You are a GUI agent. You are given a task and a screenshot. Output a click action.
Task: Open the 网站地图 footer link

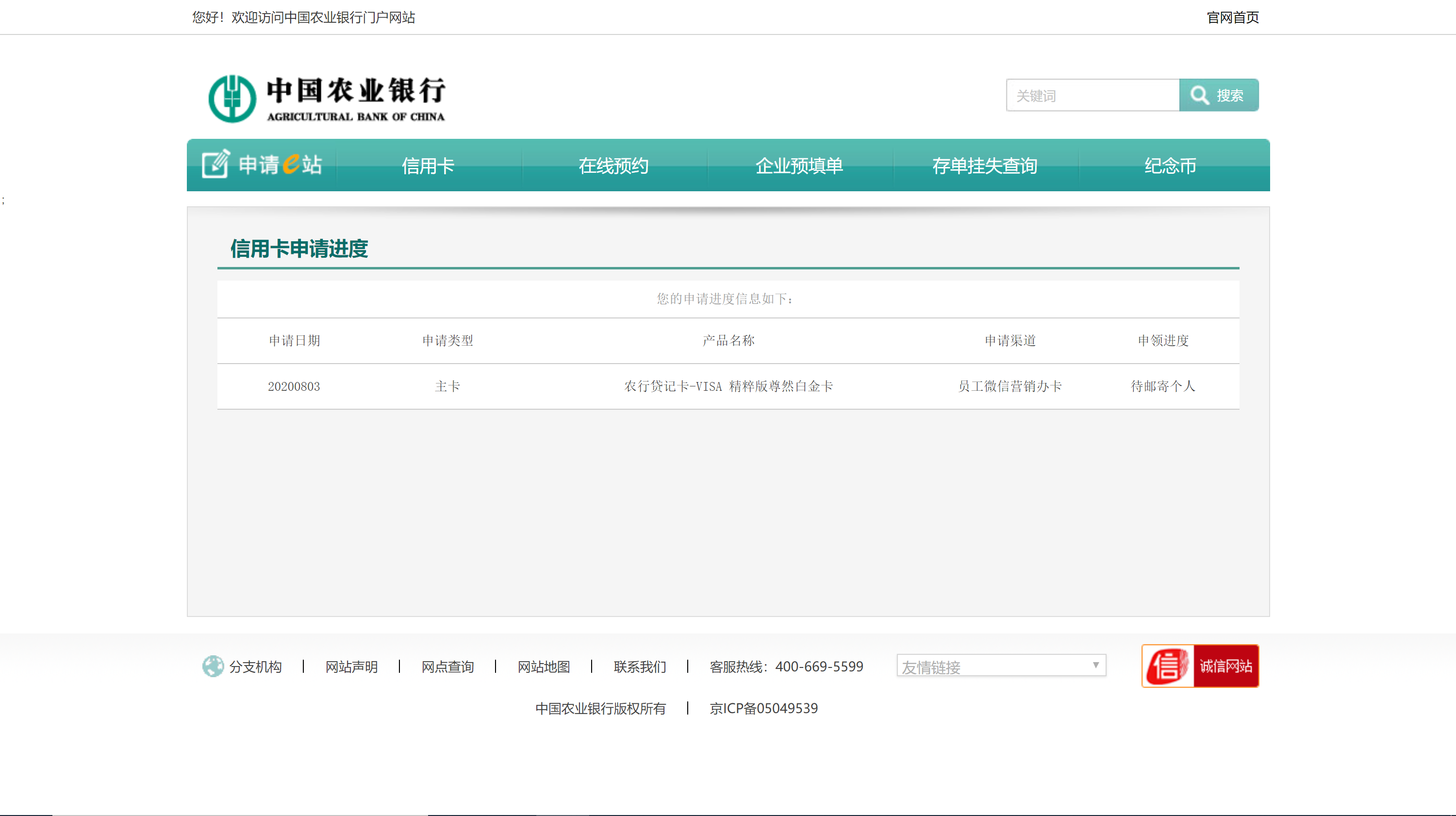pyautogui.click(x=544, y=666)
